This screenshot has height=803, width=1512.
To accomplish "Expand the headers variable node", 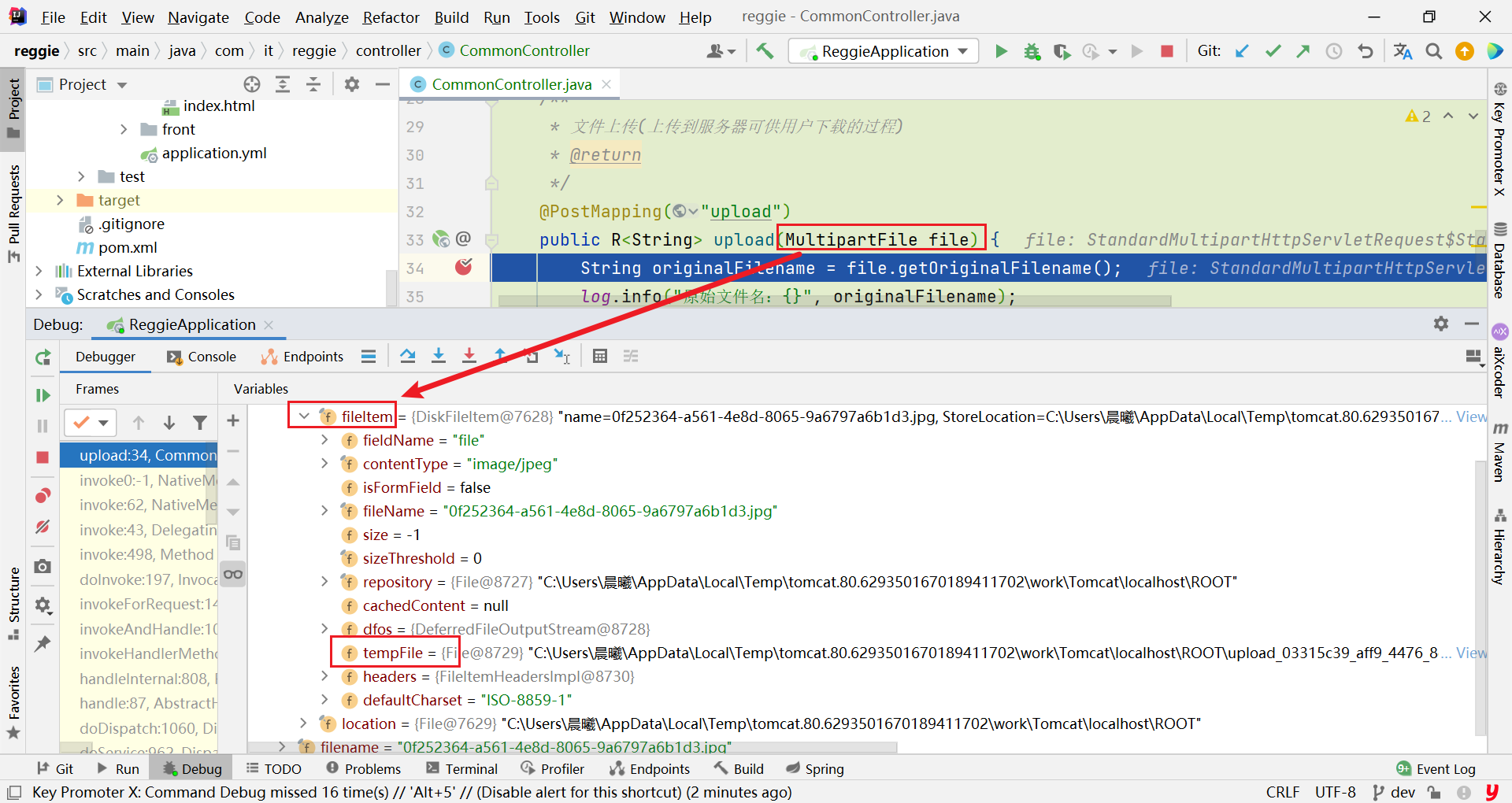I will (x=324, y=676).
